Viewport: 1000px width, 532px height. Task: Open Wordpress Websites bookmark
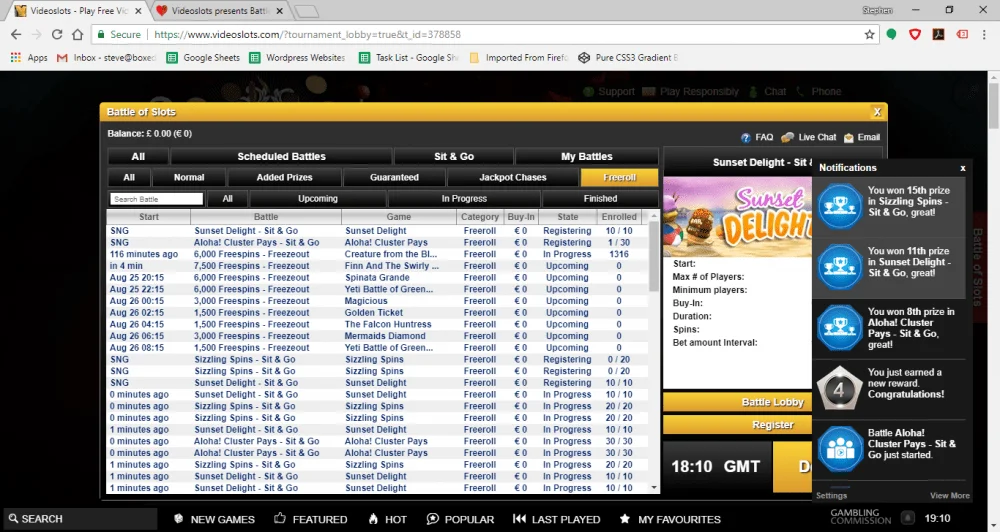(x=297, y=57)
